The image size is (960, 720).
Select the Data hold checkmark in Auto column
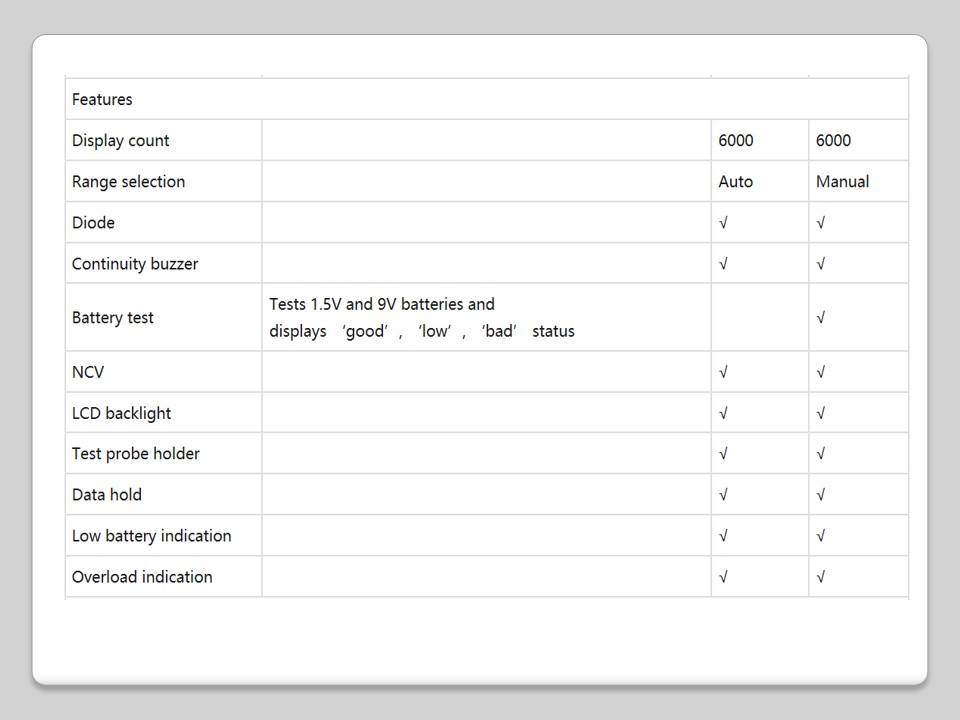723,494
